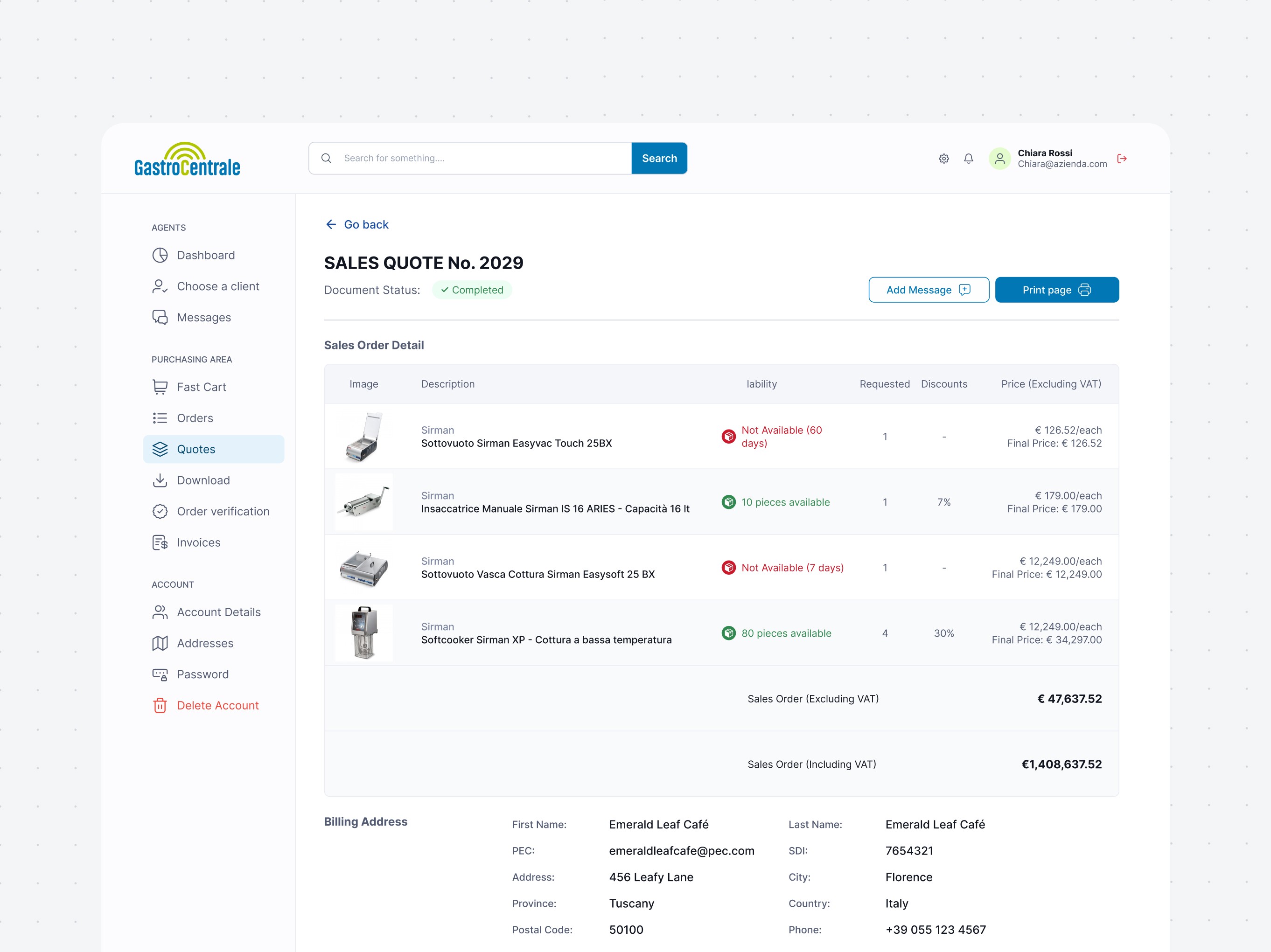This screenshot has width=1271, height=952.
Task: Click the 30% discount value
Action: click(x=944, y=633)
